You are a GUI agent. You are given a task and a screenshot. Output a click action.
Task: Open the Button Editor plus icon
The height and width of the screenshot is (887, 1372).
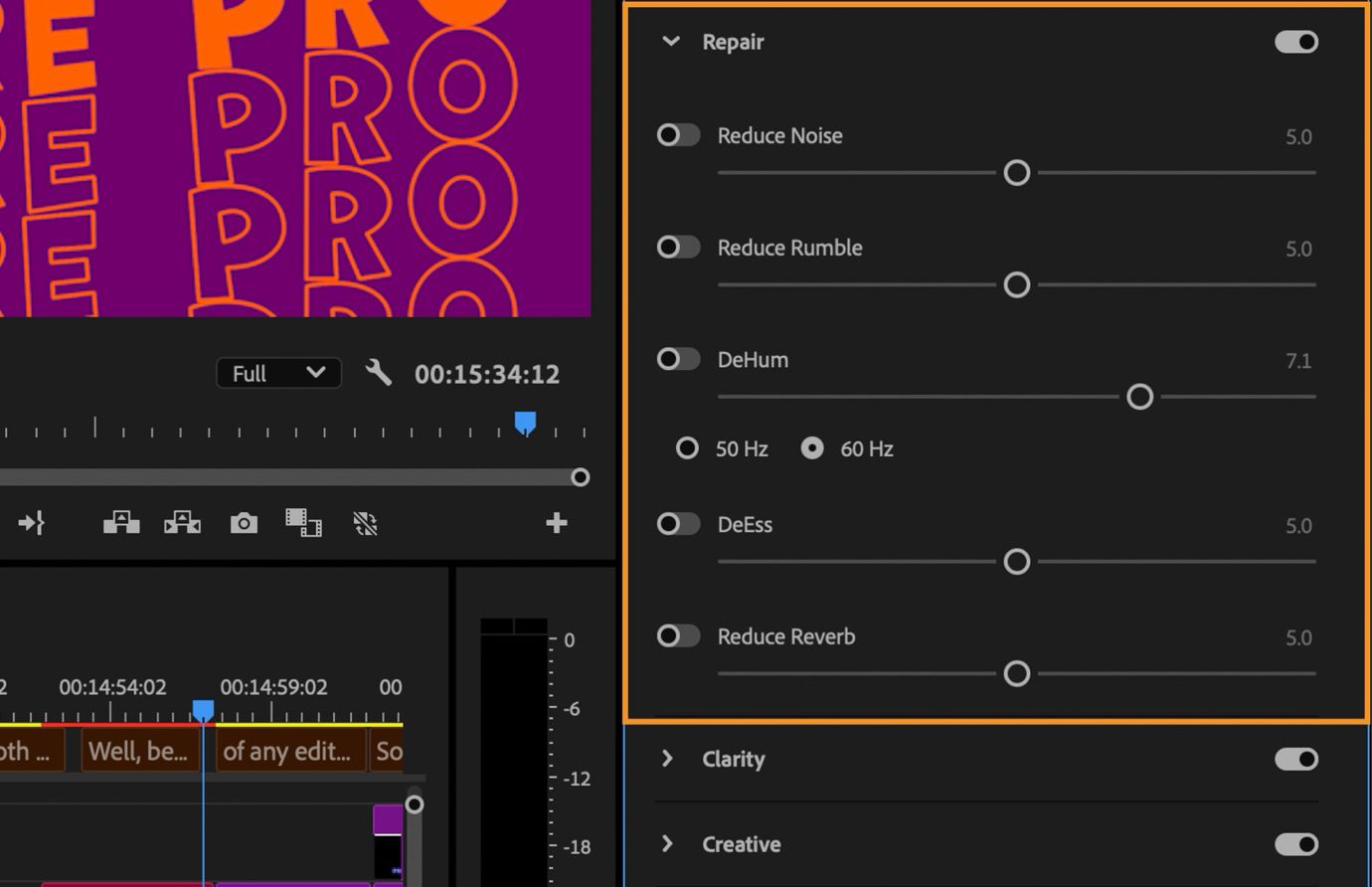557,523
